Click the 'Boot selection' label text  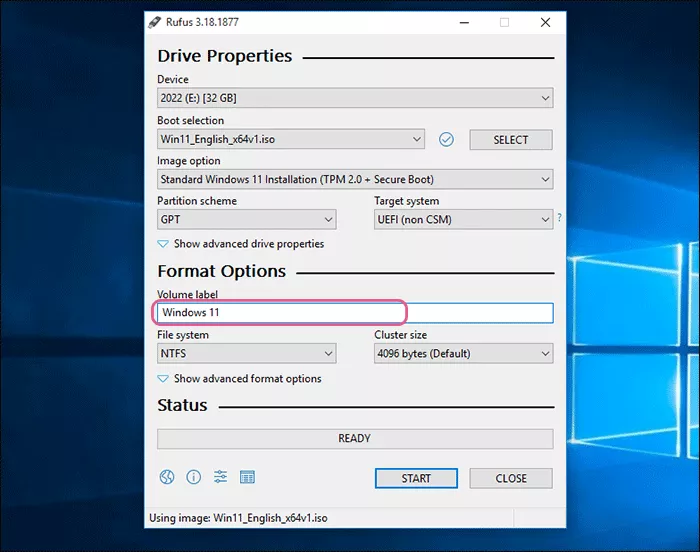190,121
